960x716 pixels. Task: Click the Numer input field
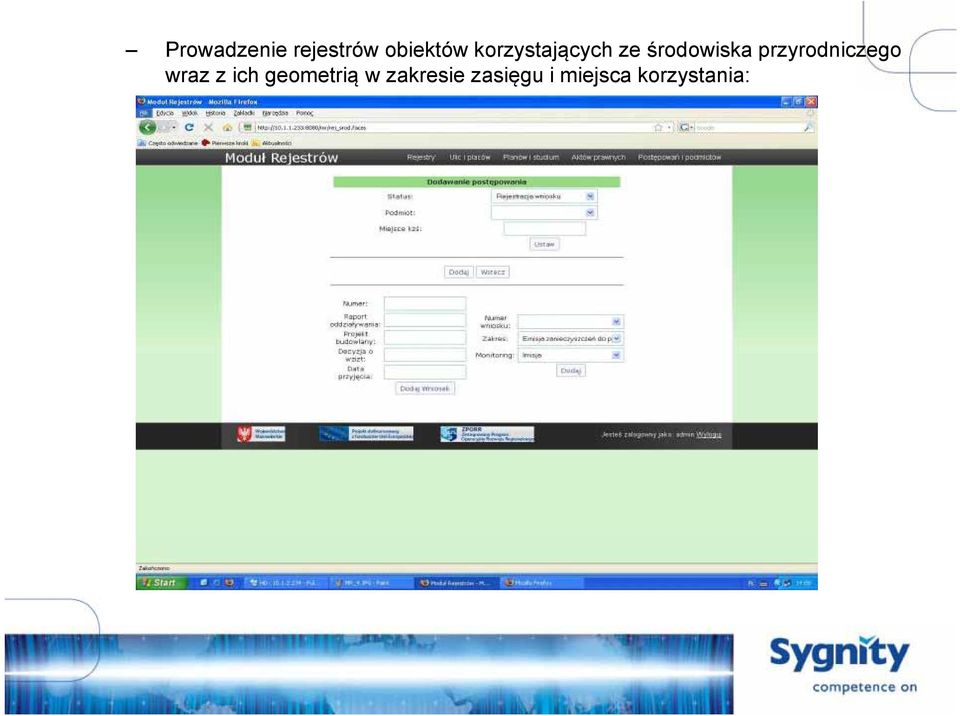click(425, 303)
